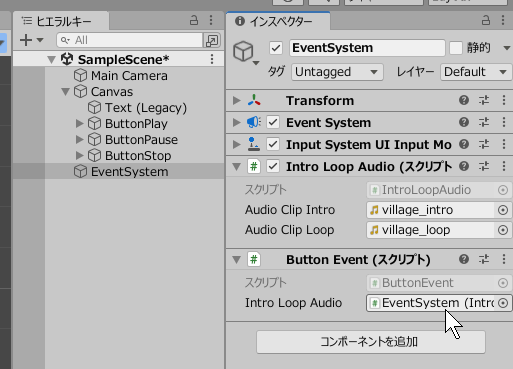Viewport: 513px width, 369px height.
Task: Expand the ButtonPlay object in the hierarchy
Action: pyautogui.click(x=79, y=124)
